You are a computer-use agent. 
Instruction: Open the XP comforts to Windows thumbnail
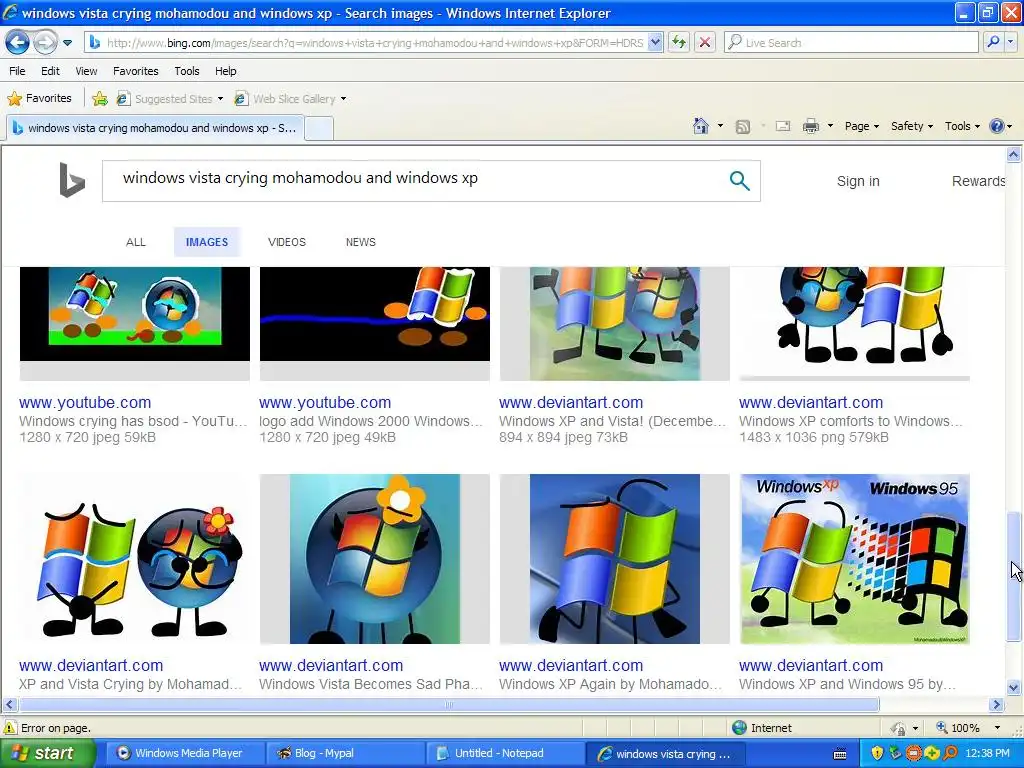point(854,323)
